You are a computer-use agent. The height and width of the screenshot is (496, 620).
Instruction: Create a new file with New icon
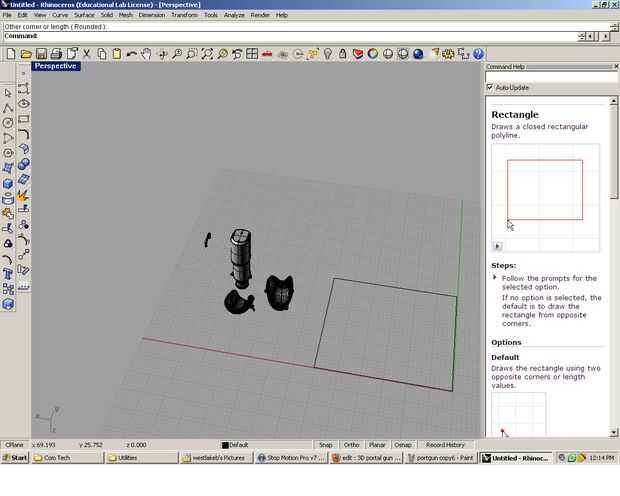click(11, 54)
